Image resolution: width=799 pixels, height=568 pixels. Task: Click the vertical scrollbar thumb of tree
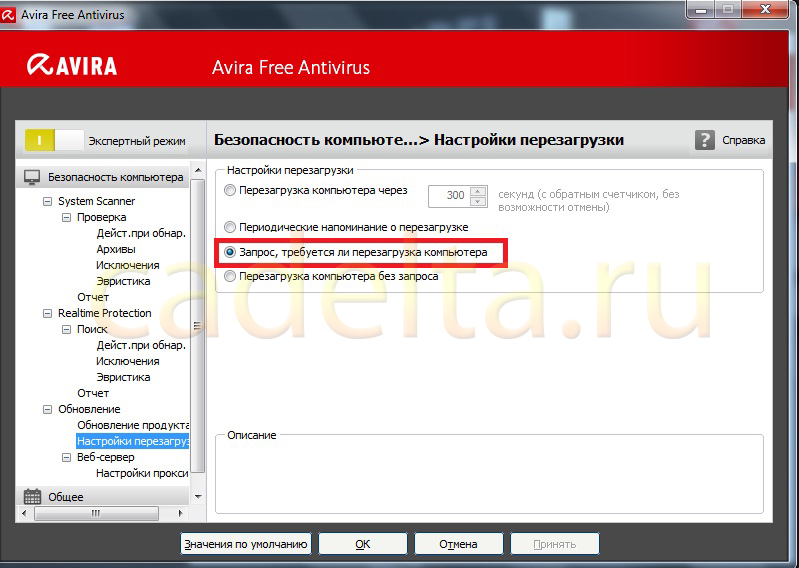pyautogui.click(x=198, y=326)
